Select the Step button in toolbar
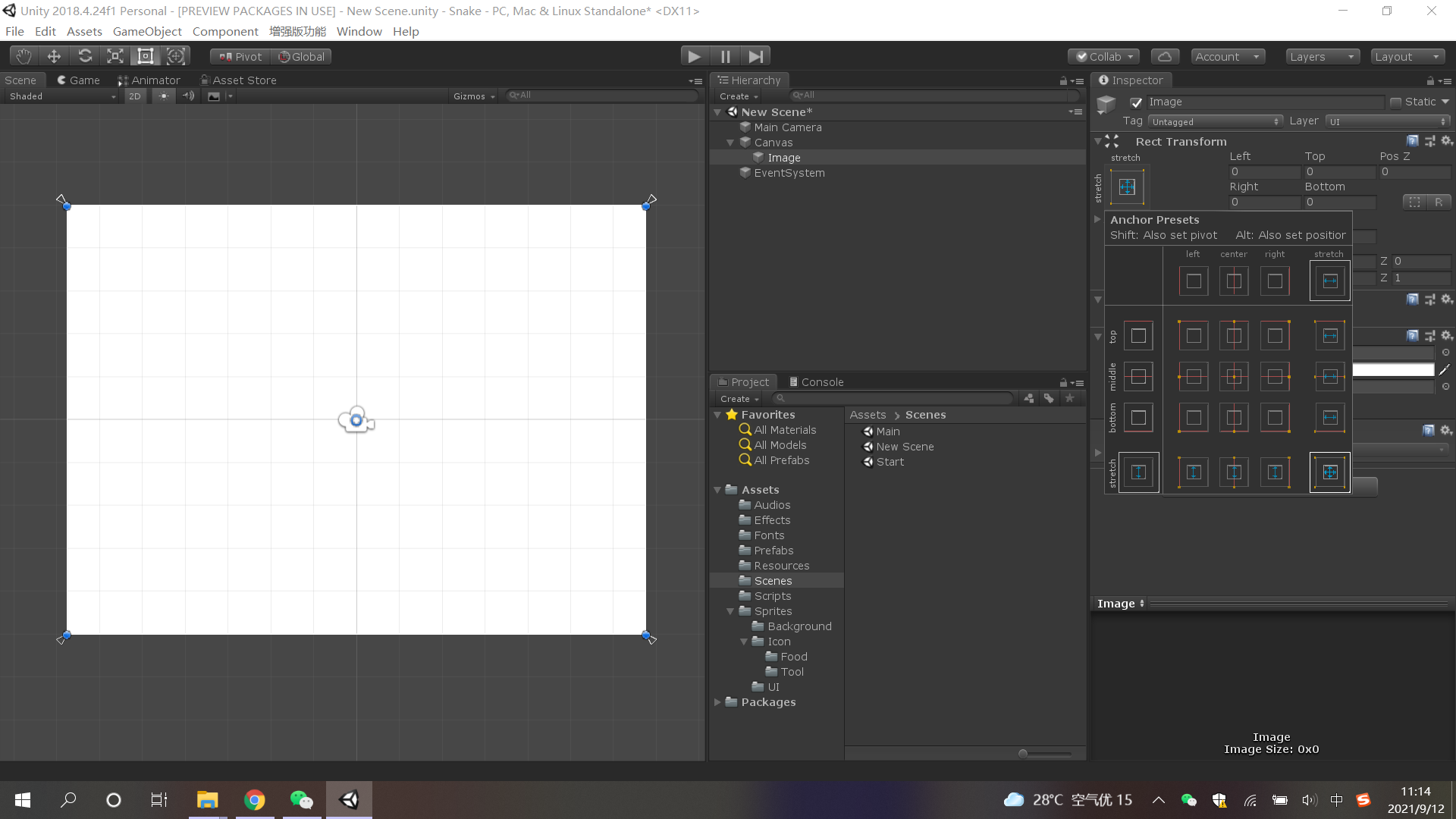 (757, 56)
